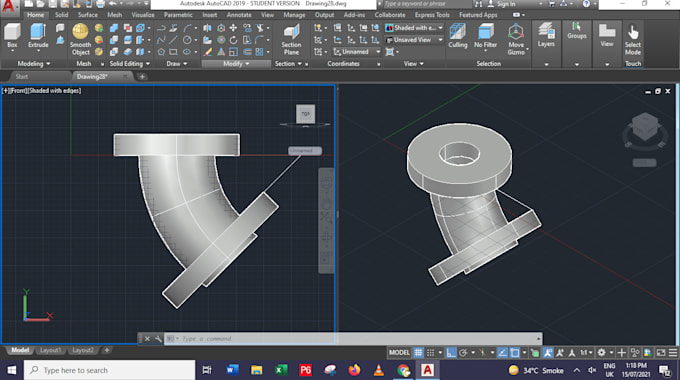Click the Polygon draw tool
Viewport: 680px width, 380px height.
click(x=161, y=52)
